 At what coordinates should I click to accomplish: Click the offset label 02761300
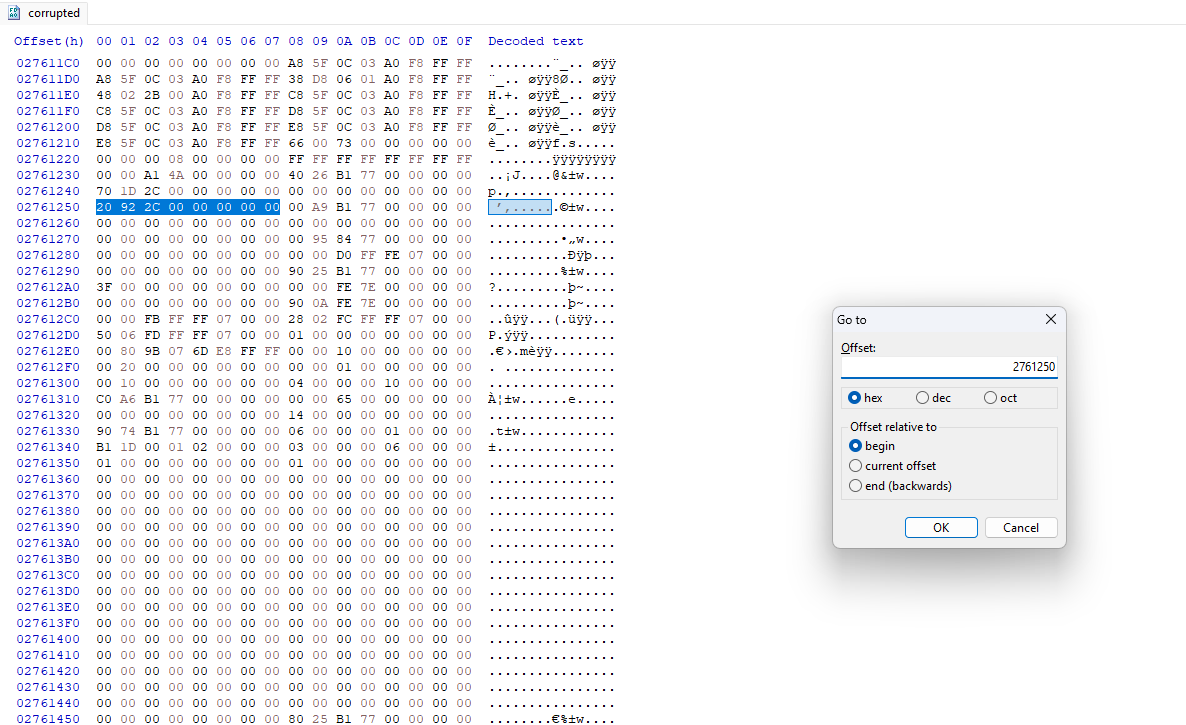tap(48, 383)
